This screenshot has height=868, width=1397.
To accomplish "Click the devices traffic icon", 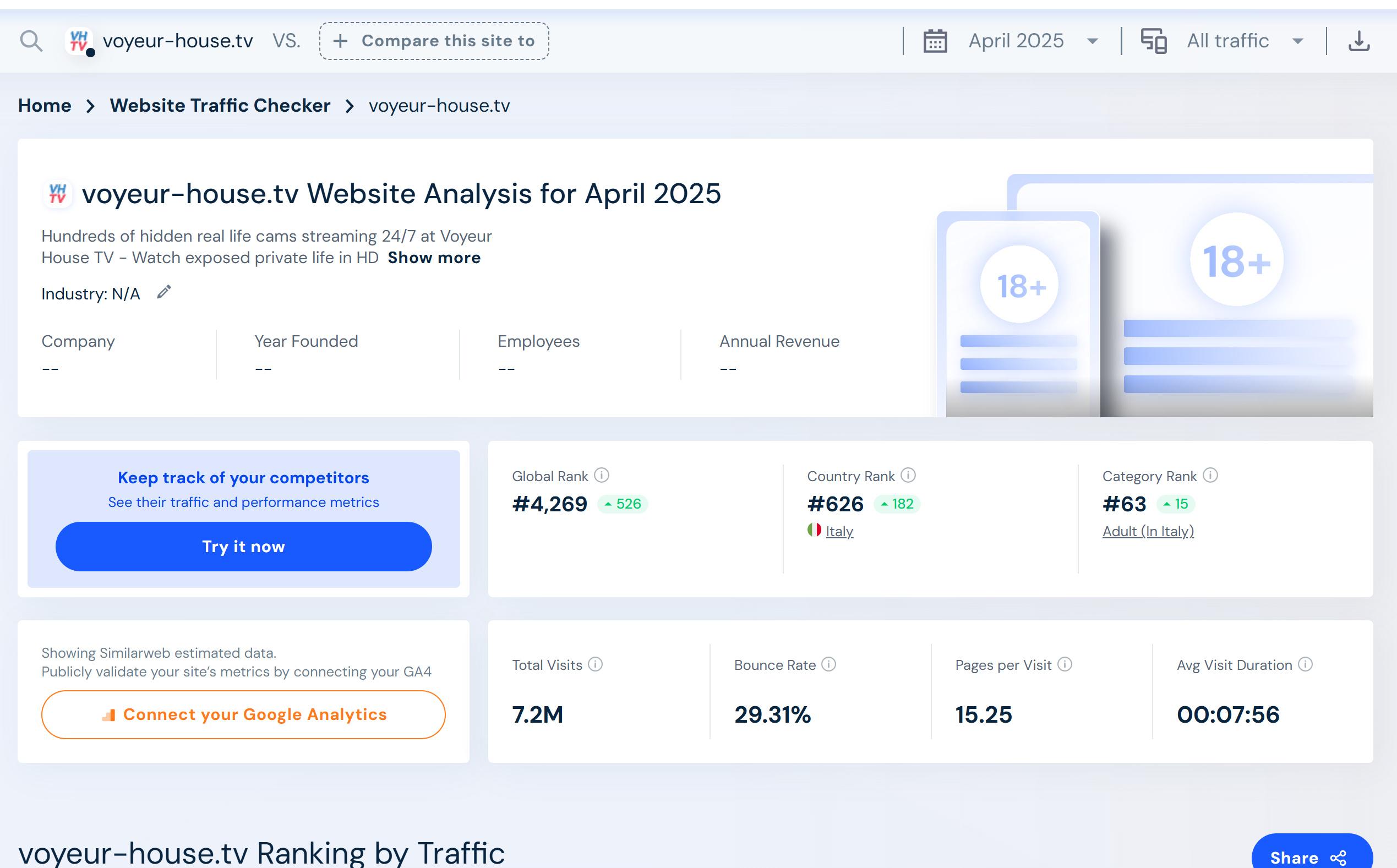I will click(1154, 41).
